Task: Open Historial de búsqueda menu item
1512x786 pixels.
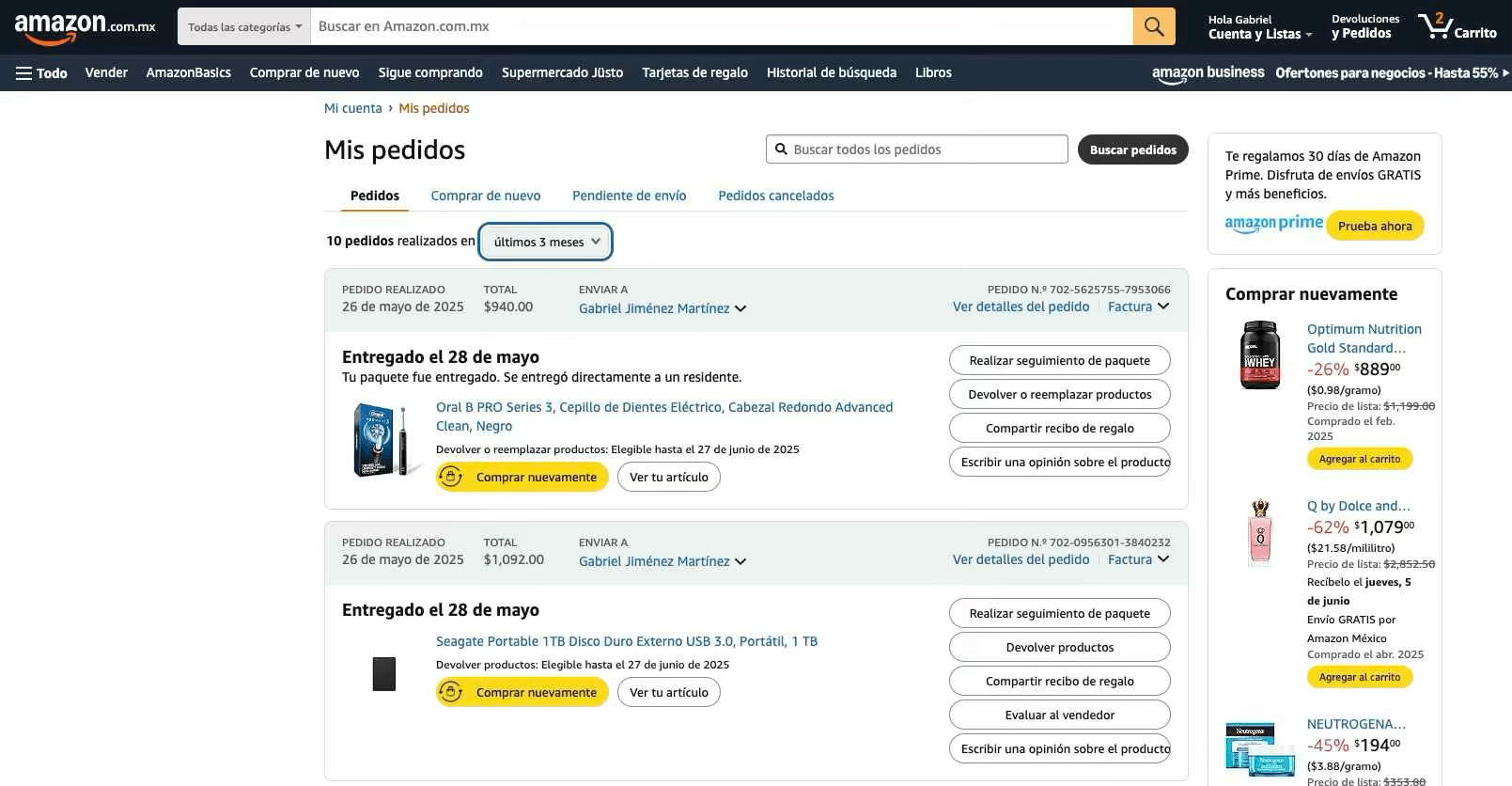Action: click(832, 72)
